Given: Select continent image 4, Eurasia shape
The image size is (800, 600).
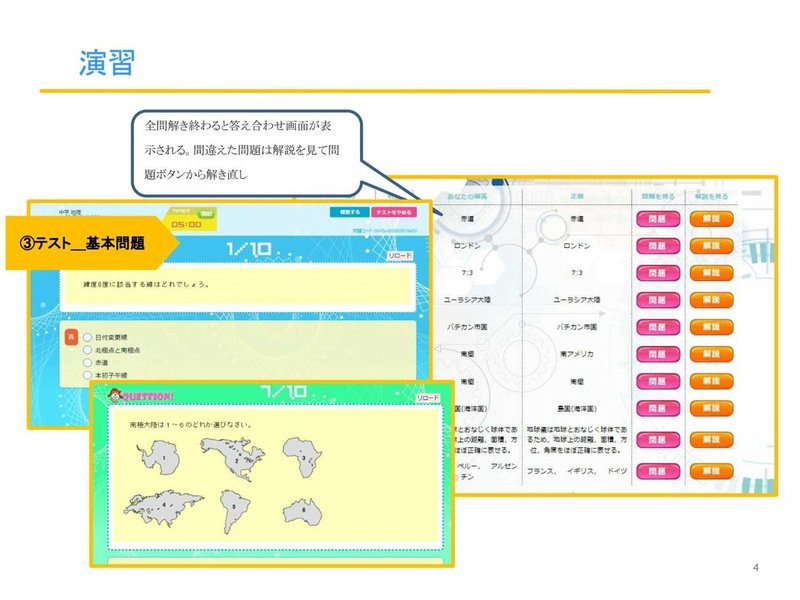Looking at the screenshot, I should 163,507.
